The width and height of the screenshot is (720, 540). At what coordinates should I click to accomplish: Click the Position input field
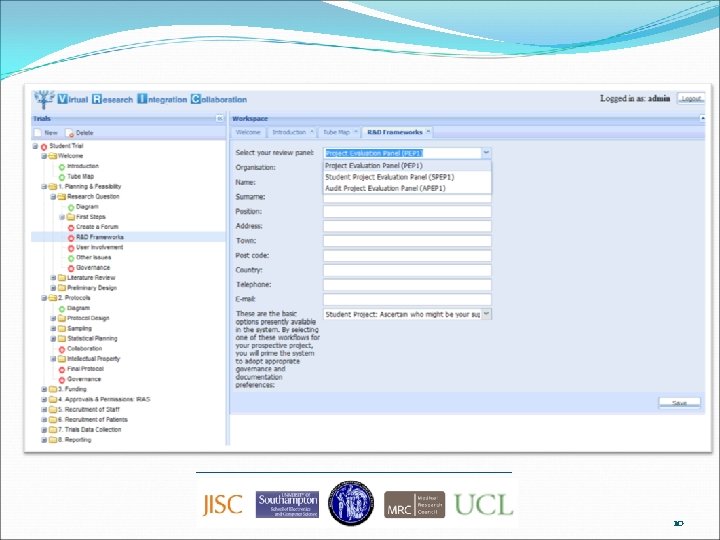click(x=407, y=212)
